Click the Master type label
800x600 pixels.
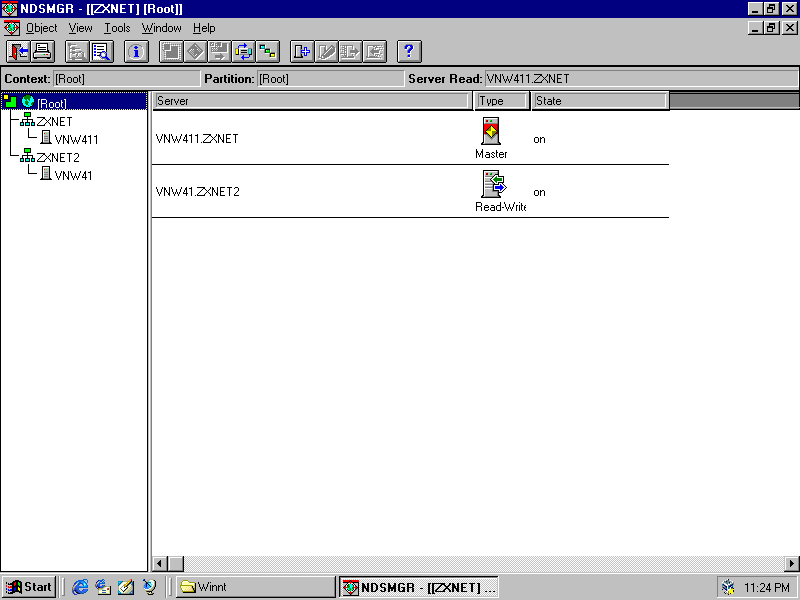(491, 154)
